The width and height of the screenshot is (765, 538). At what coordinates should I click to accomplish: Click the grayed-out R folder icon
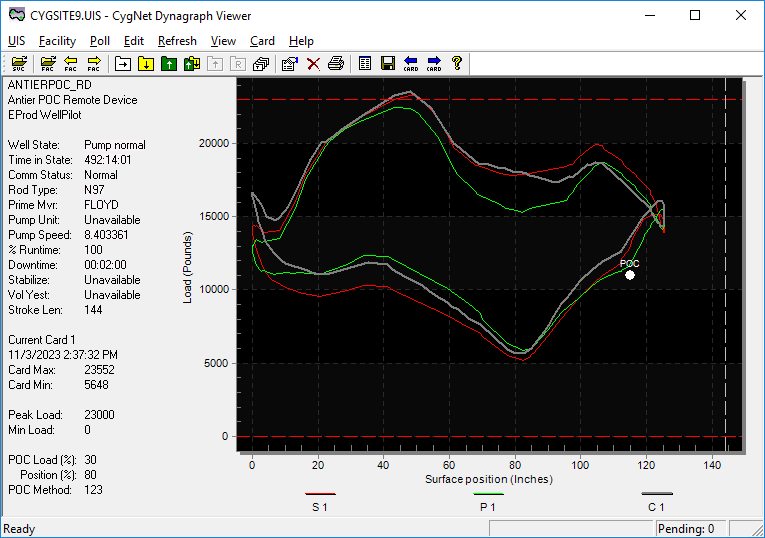pos(238,63)
